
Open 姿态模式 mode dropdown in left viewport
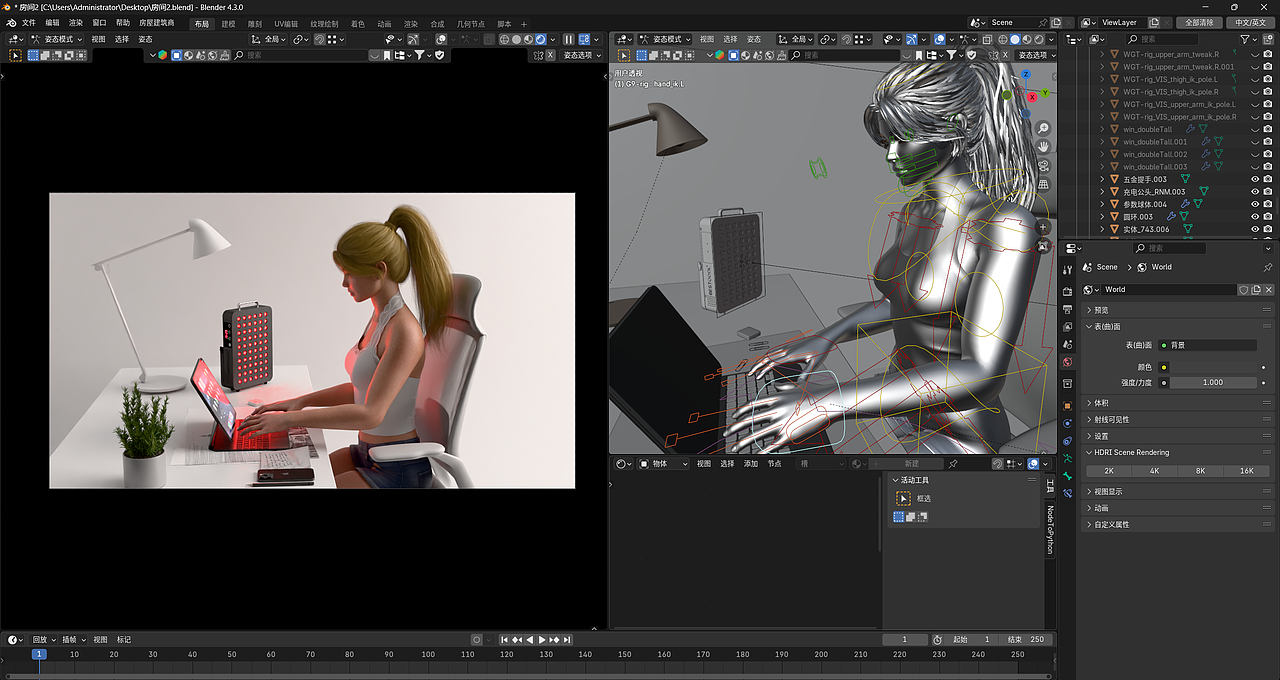pyautogui.click(x=58, y=39)
